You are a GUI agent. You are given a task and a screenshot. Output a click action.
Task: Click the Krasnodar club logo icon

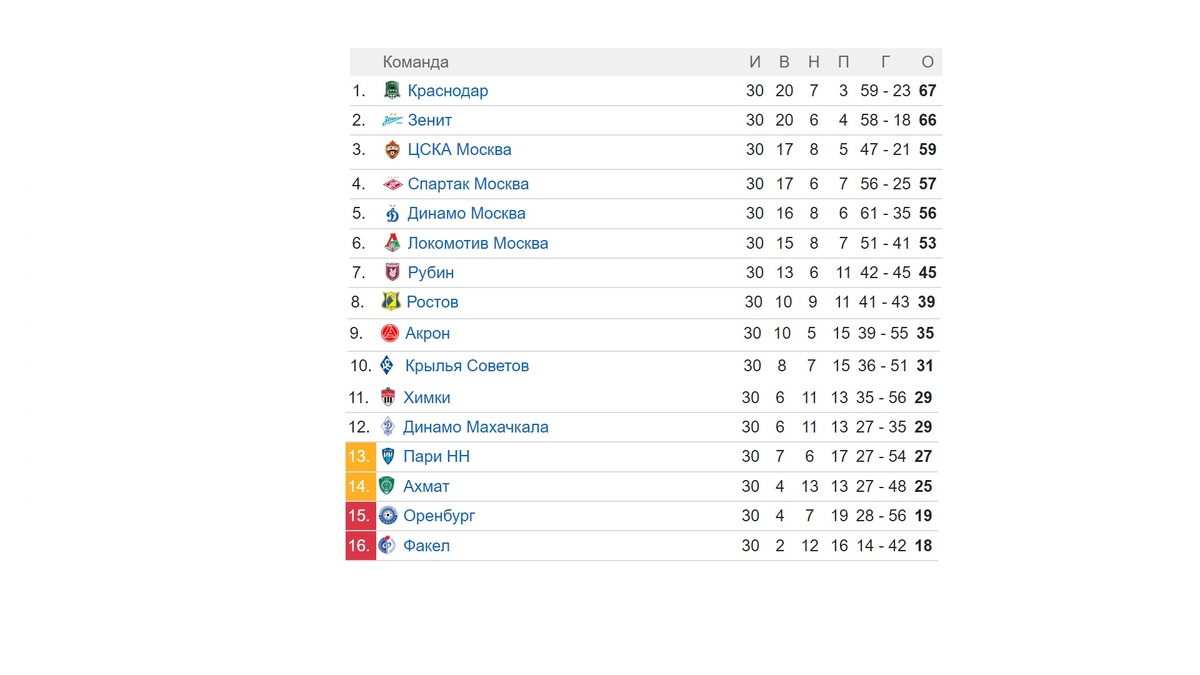pyautogui.click(x=392, y=91)
